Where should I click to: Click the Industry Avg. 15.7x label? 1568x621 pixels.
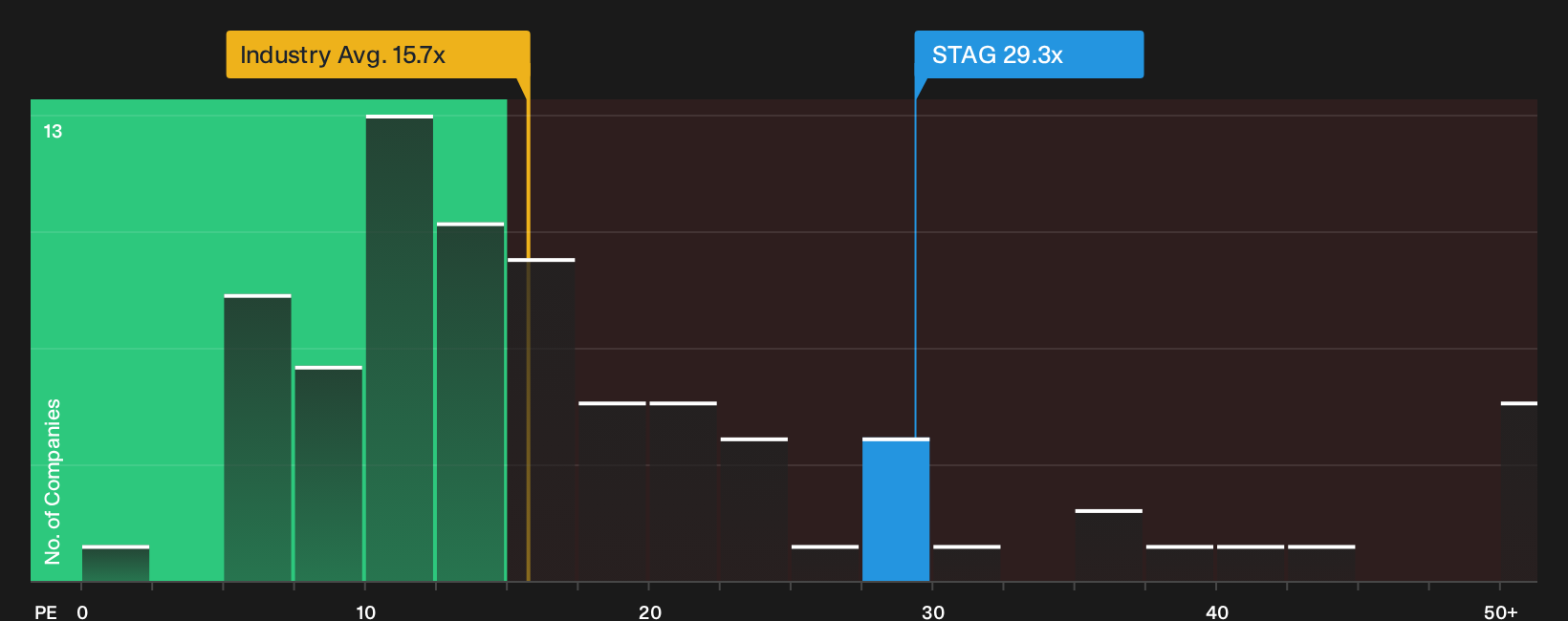point(378,54)
